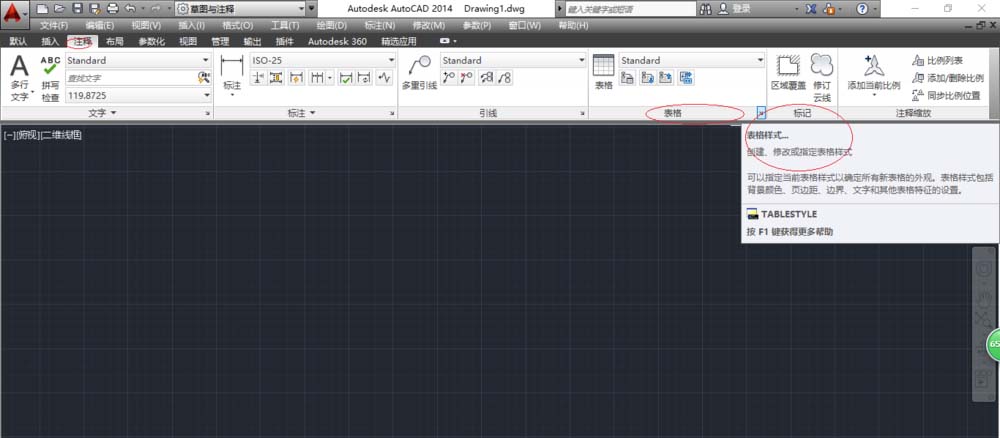This screenshot has height=438, width=1000.
Task: Click the Redo arrow icon
Action: coord(155,9)
